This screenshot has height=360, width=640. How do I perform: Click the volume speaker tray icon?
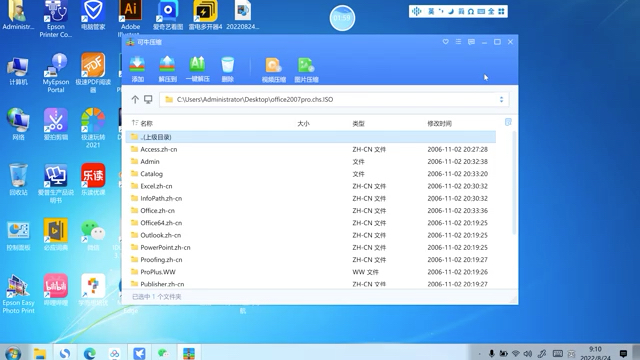click(528, 353)
